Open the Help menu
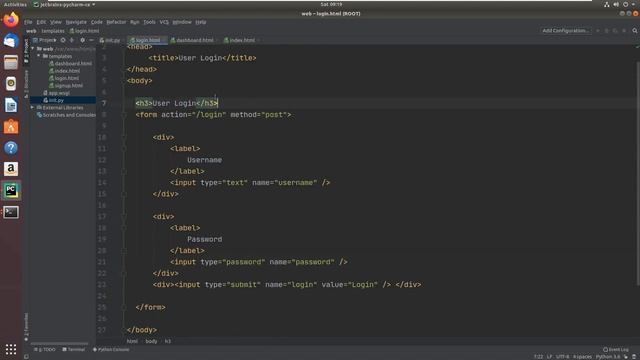This screenshot has height=360, width=640. pos(200,22)
